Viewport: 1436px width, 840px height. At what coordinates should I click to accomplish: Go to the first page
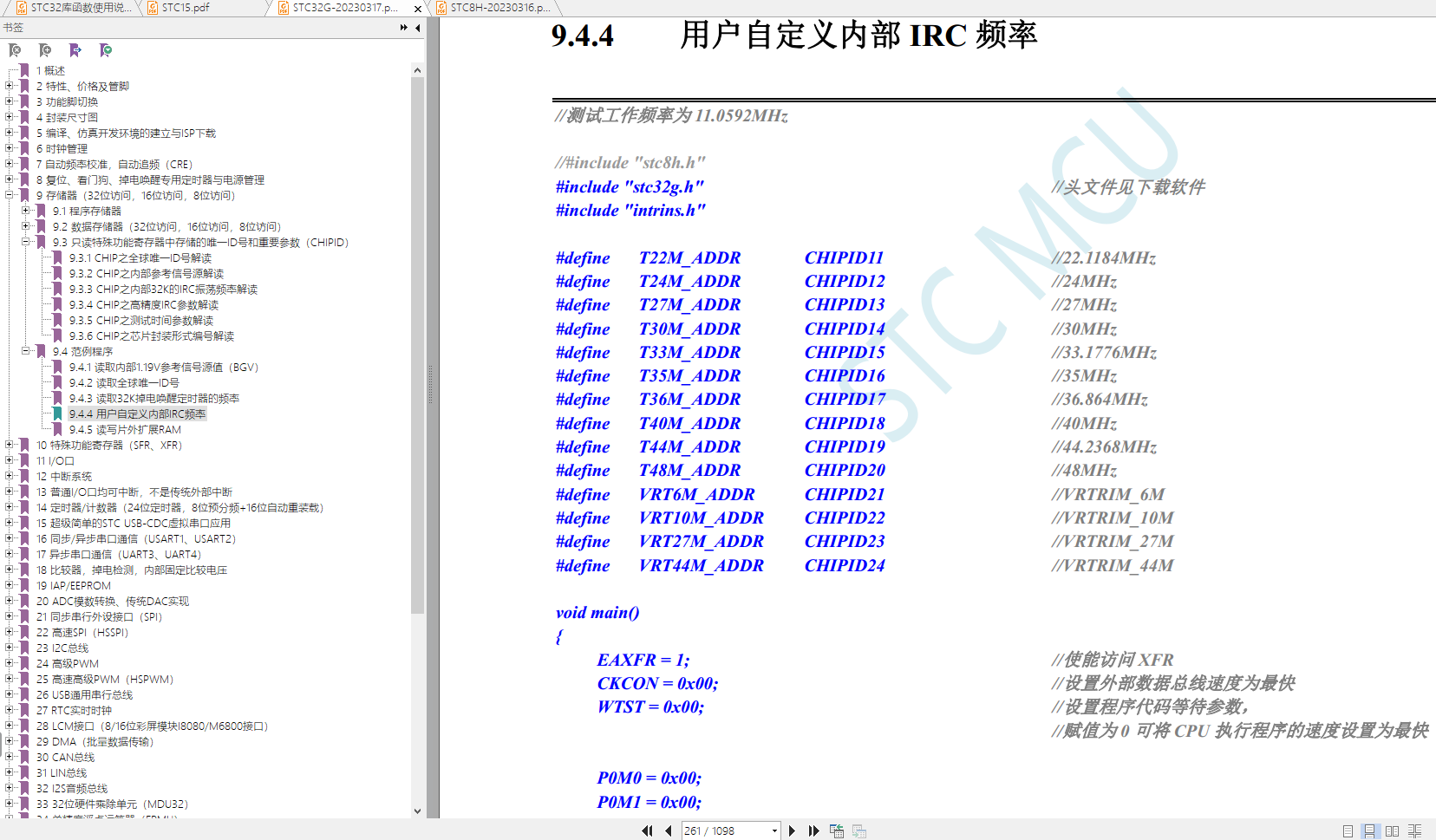[647, 830]
